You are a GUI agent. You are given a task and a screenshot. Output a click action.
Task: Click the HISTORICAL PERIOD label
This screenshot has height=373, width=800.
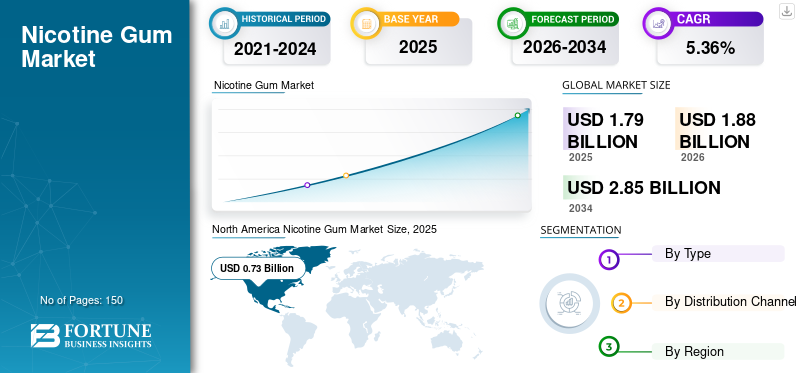pos(284,19)
